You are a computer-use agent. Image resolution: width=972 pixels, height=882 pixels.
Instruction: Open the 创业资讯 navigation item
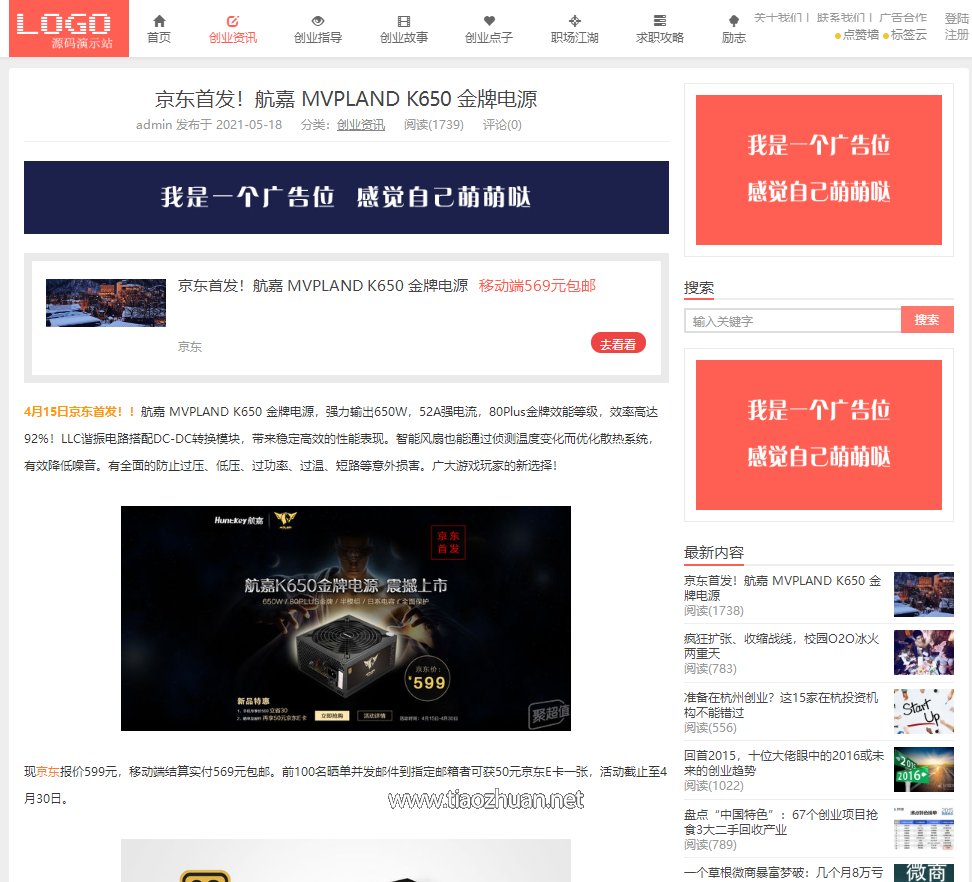point(233,37)
